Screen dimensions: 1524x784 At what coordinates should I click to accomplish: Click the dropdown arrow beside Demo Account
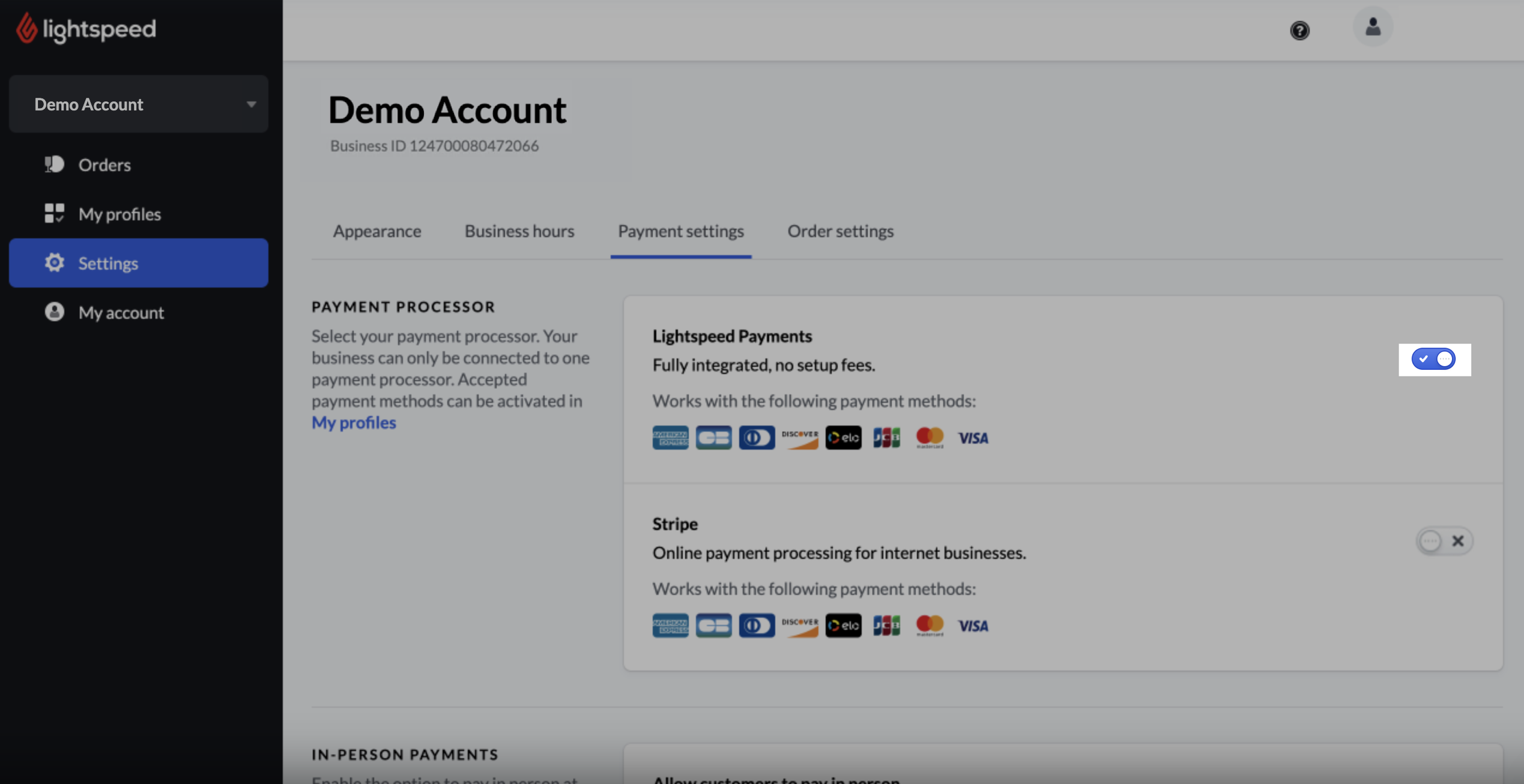pyautogui.click(x=251, y=104)
